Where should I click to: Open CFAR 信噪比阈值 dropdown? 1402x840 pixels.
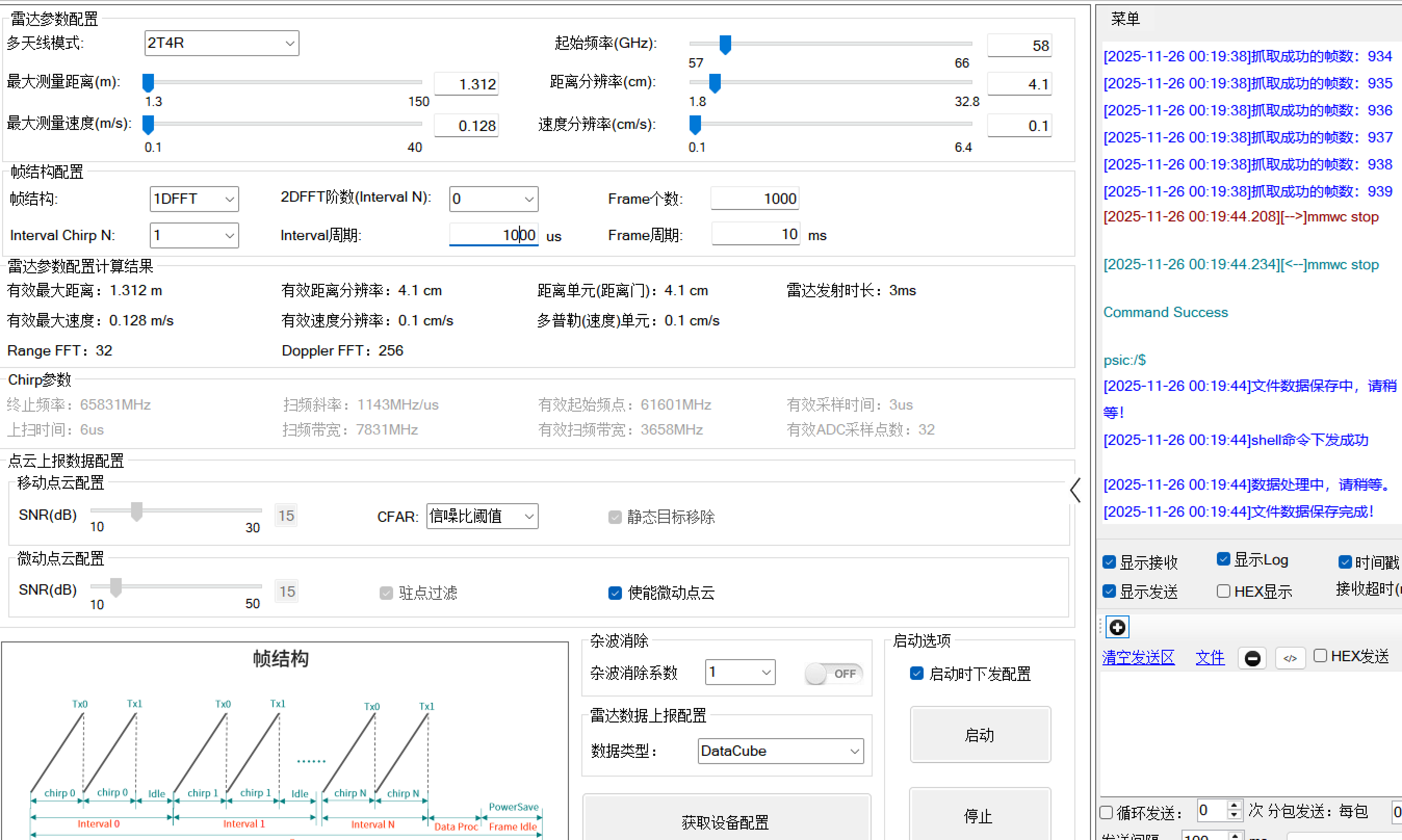482,516
